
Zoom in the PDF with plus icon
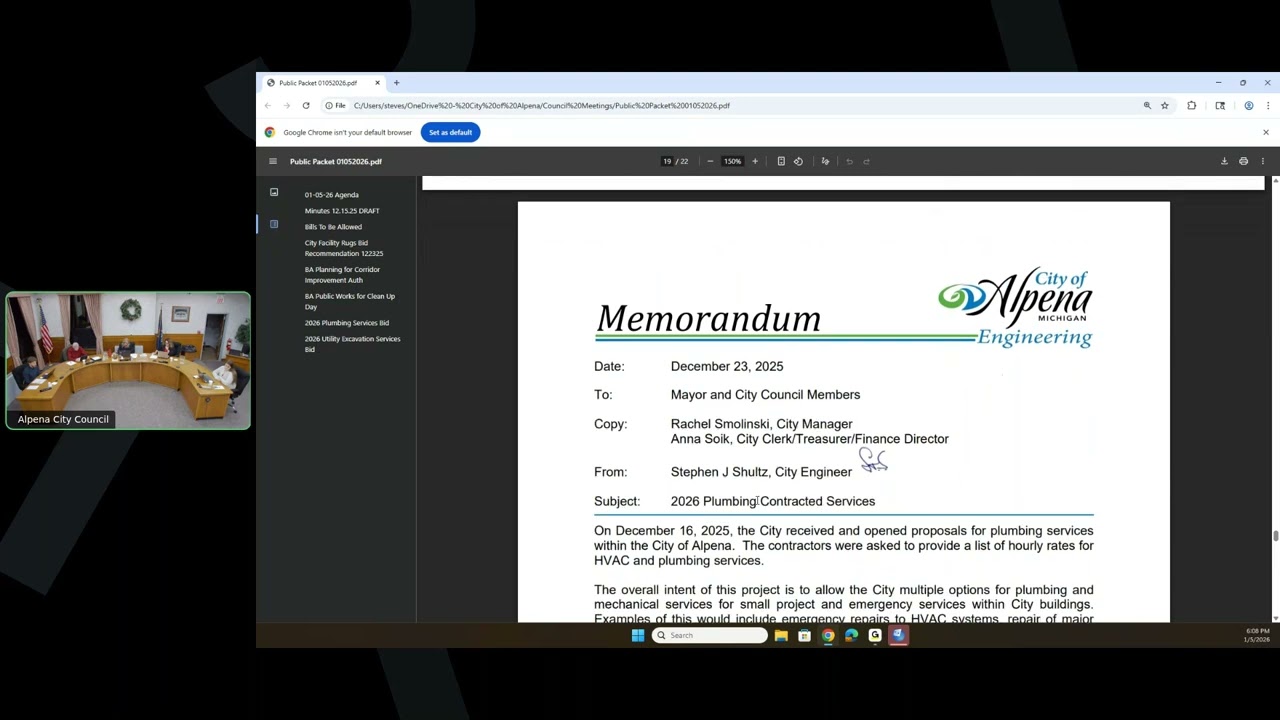(x=755, y=161)
